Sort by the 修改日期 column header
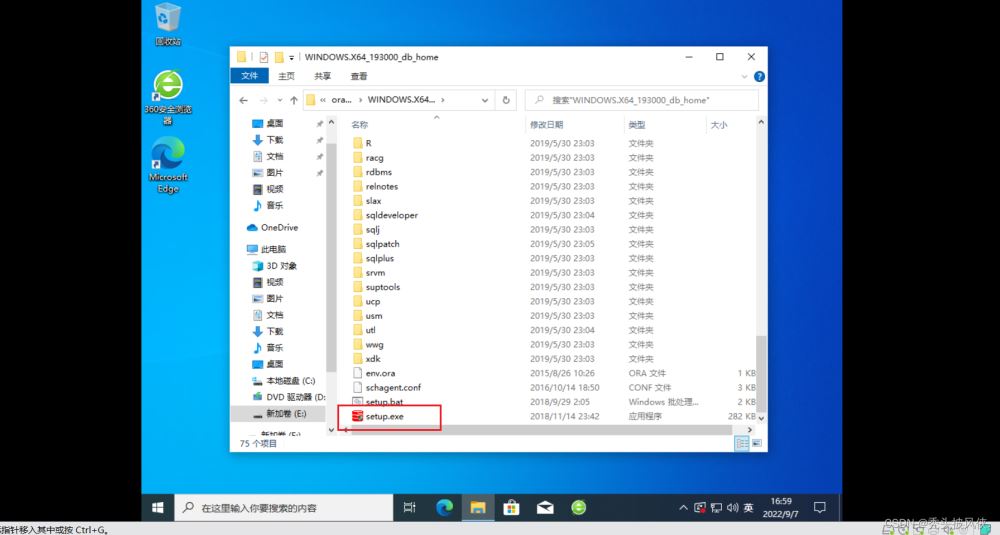This screenshot has width=1000, height=535. (x=546, y=125)
